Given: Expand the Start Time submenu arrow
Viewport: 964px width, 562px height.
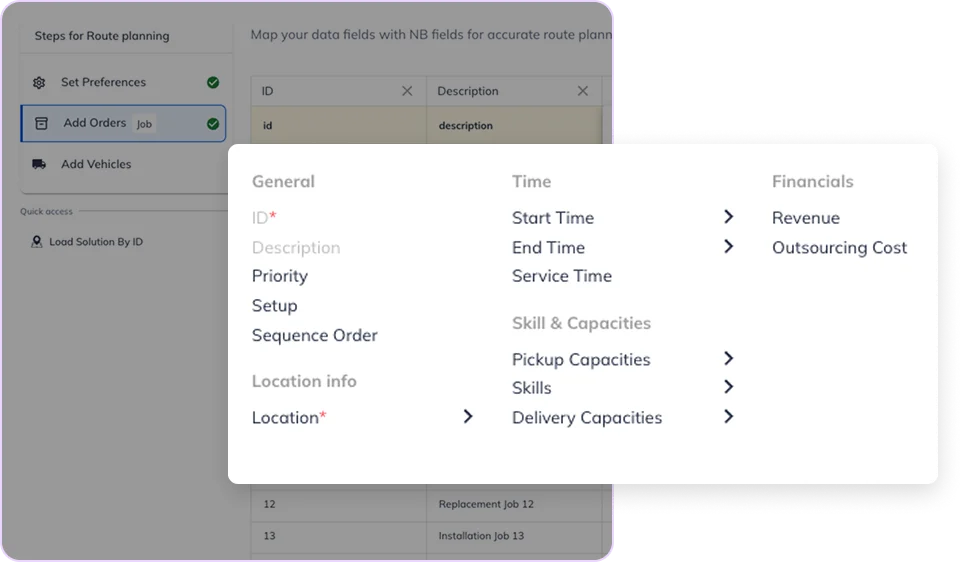Looking at the screenshot, I should point(728,217).
